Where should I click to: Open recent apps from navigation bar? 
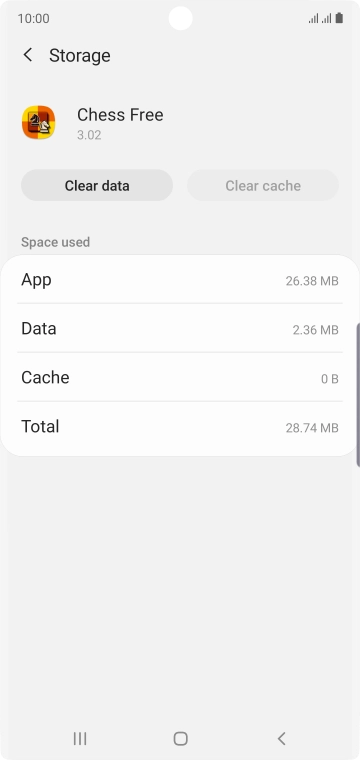click(x=80, y=738)
